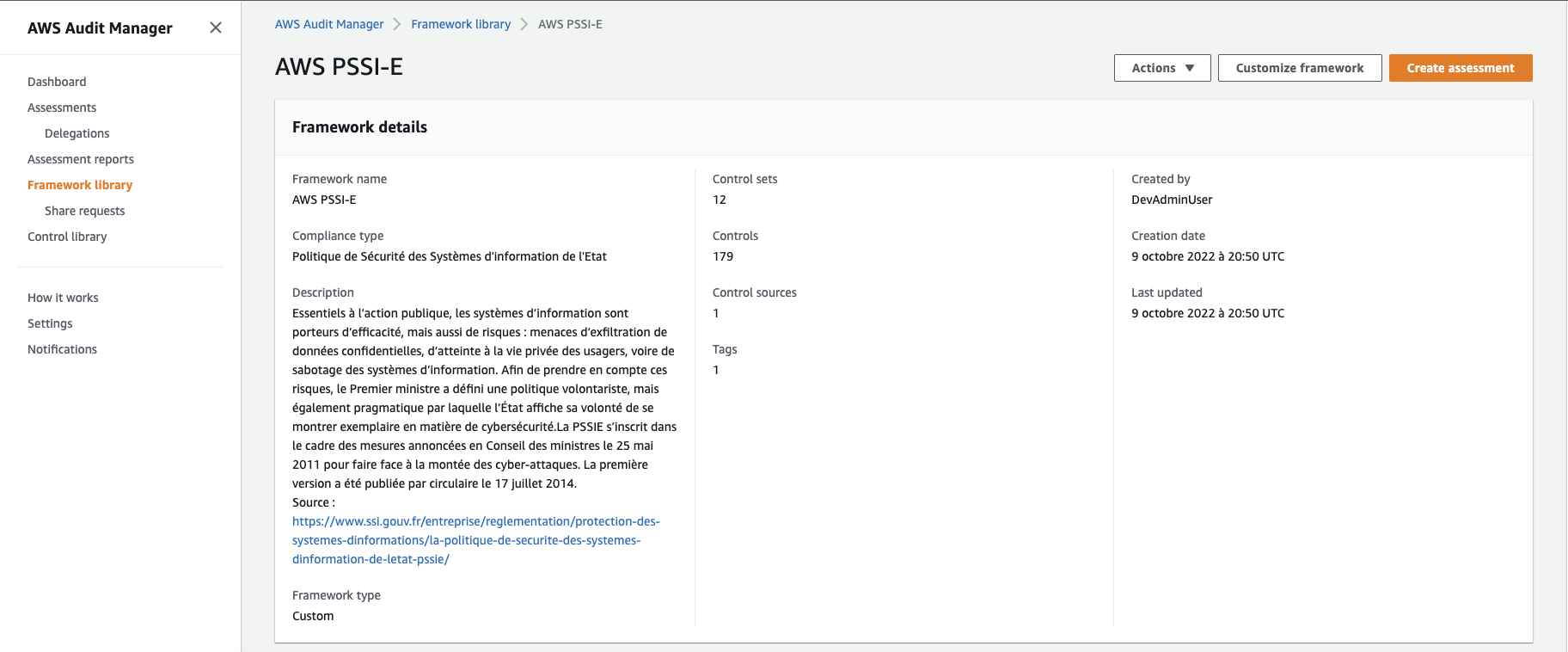The width and height of the screenshot is (1568, 652).
Task: Open Assessments in the sidebar
Action: [62, 108]
